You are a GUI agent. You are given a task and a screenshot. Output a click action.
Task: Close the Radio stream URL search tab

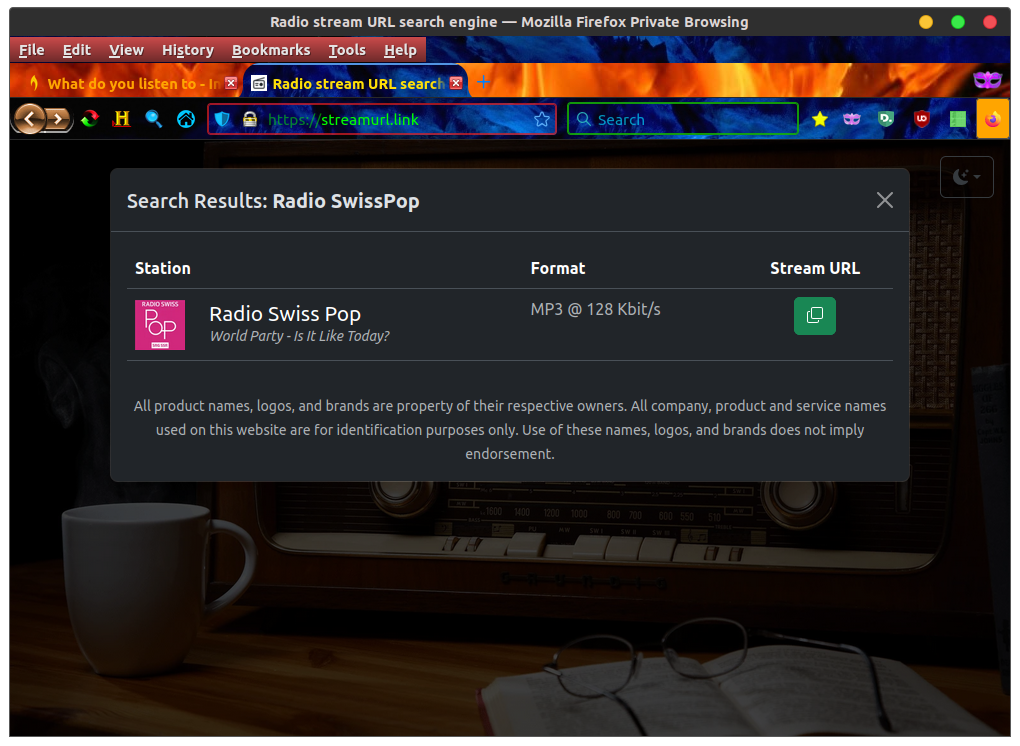pyautogui.click(x=456, y=83)
